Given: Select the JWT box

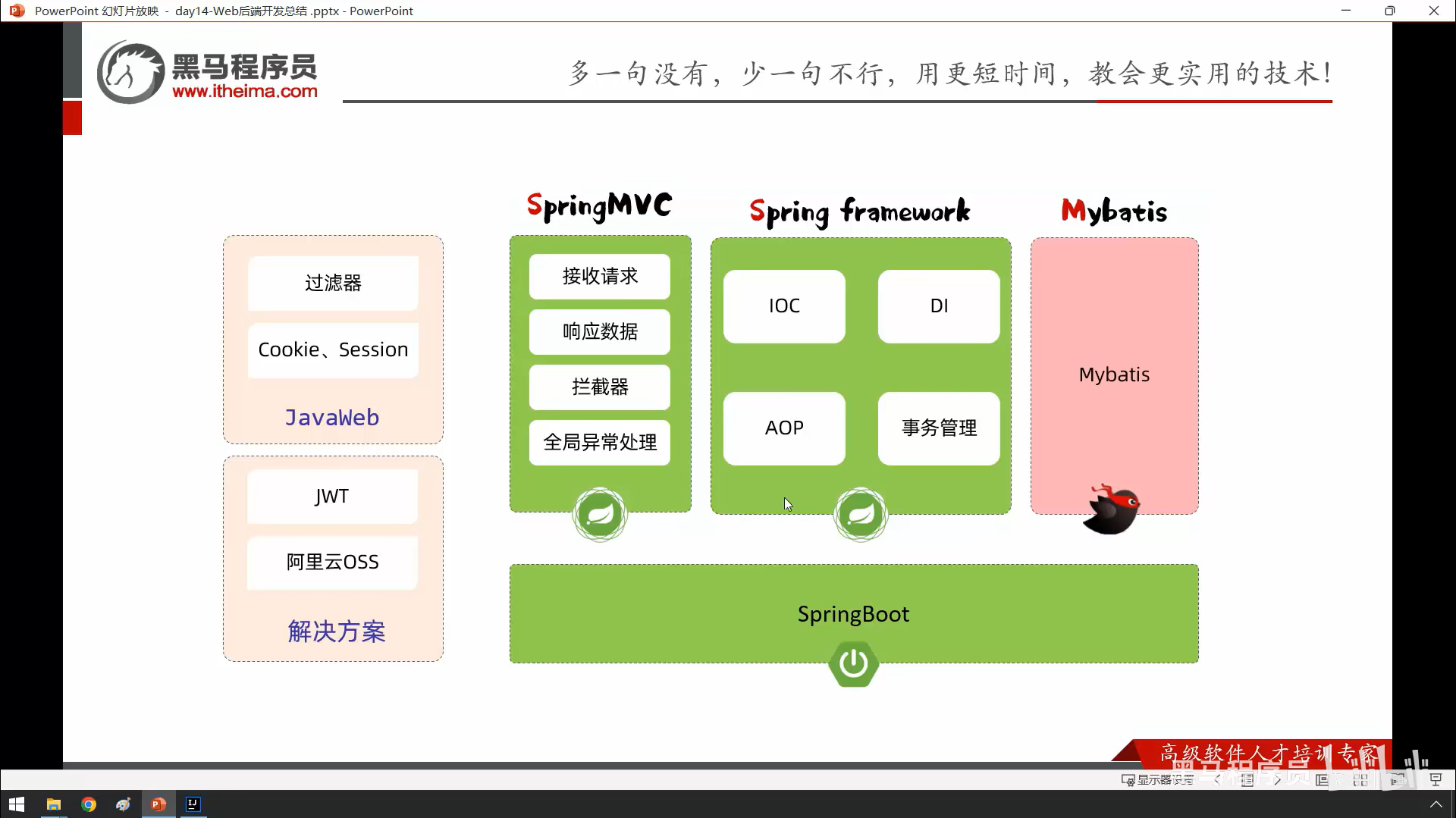Looking at the screenshot, I should 332,497.
